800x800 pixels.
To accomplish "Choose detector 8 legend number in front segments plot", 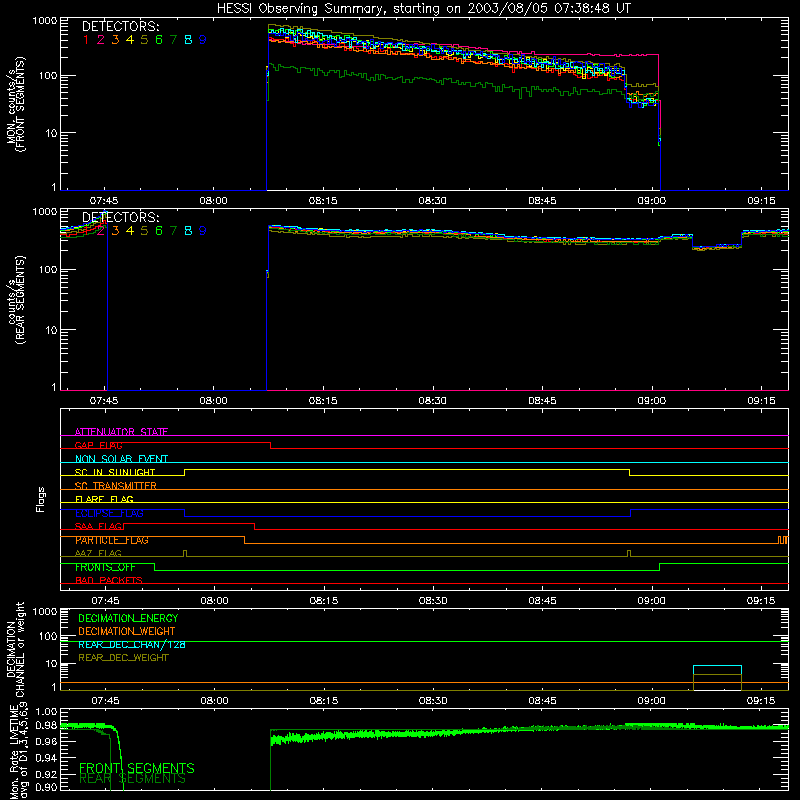I will tap(188, 40).
